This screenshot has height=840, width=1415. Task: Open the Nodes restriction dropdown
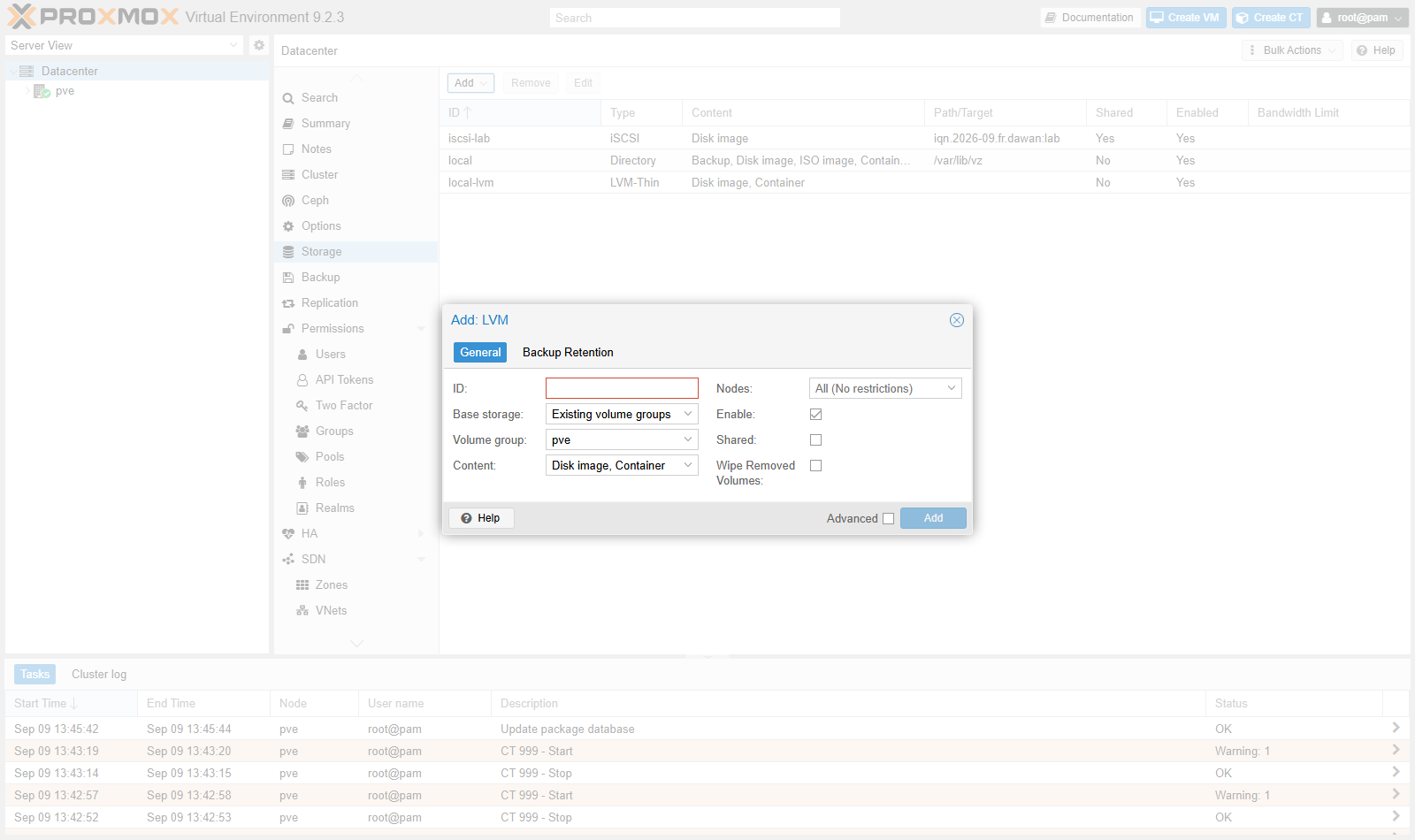[x=952, y=388]
